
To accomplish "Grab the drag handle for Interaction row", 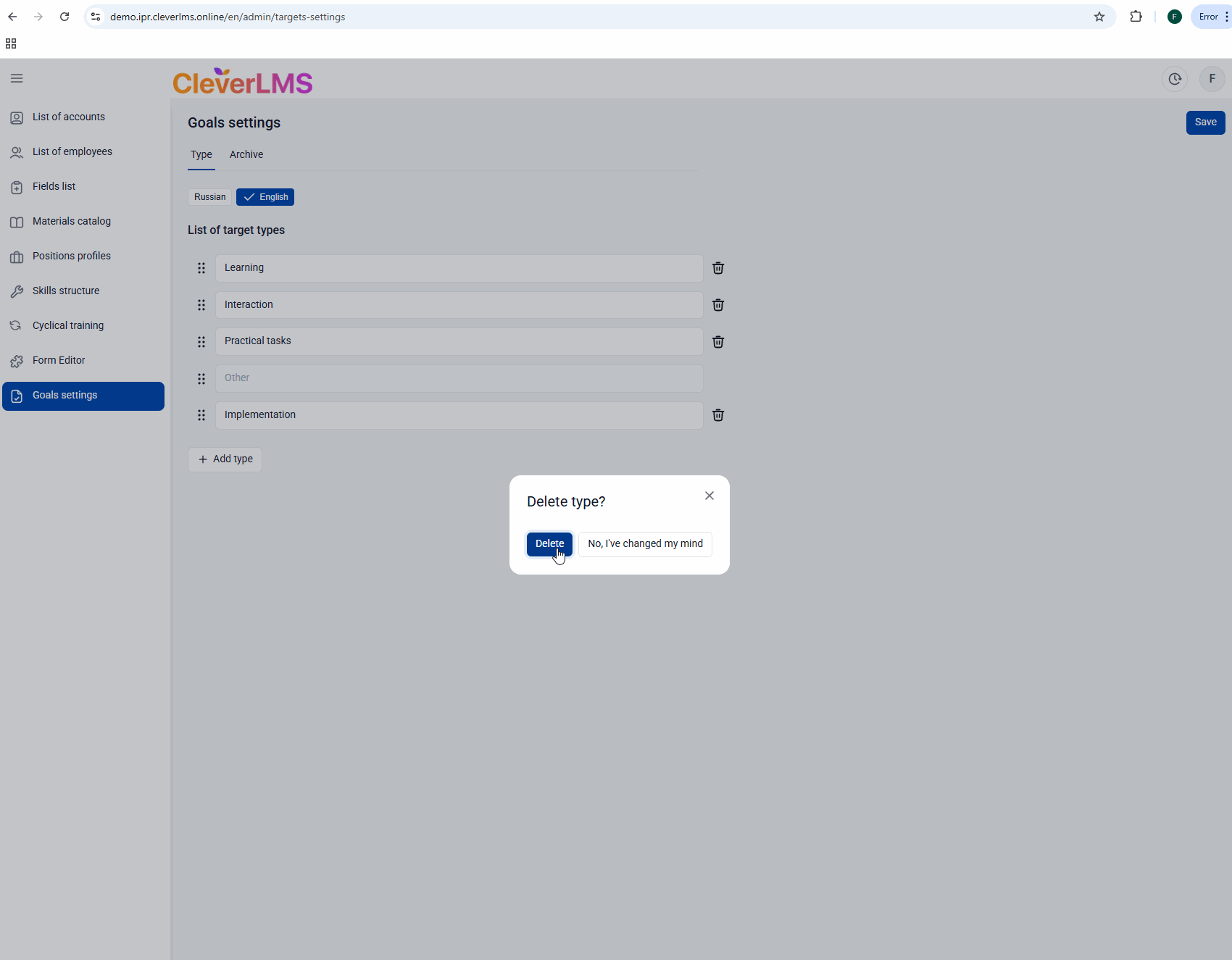I will 201,305.
